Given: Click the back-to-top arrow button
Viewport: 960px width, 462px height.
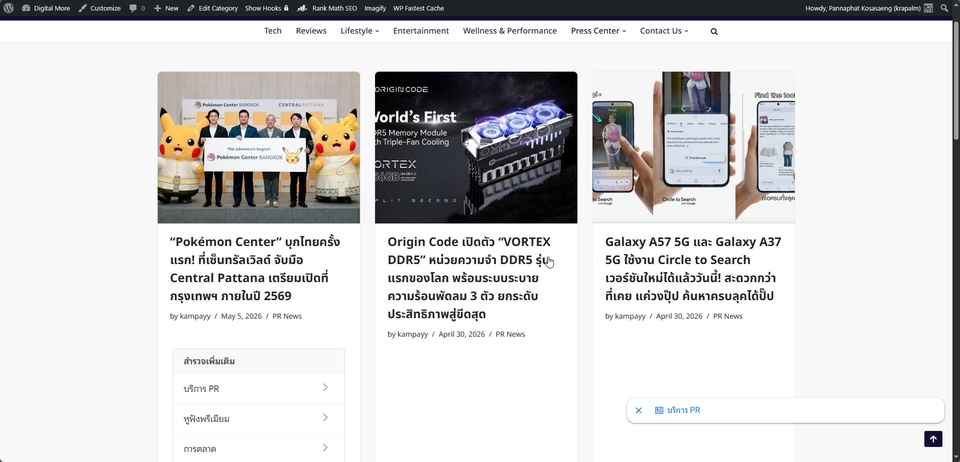Looking at the screenshot, I should tap(933, 439).
